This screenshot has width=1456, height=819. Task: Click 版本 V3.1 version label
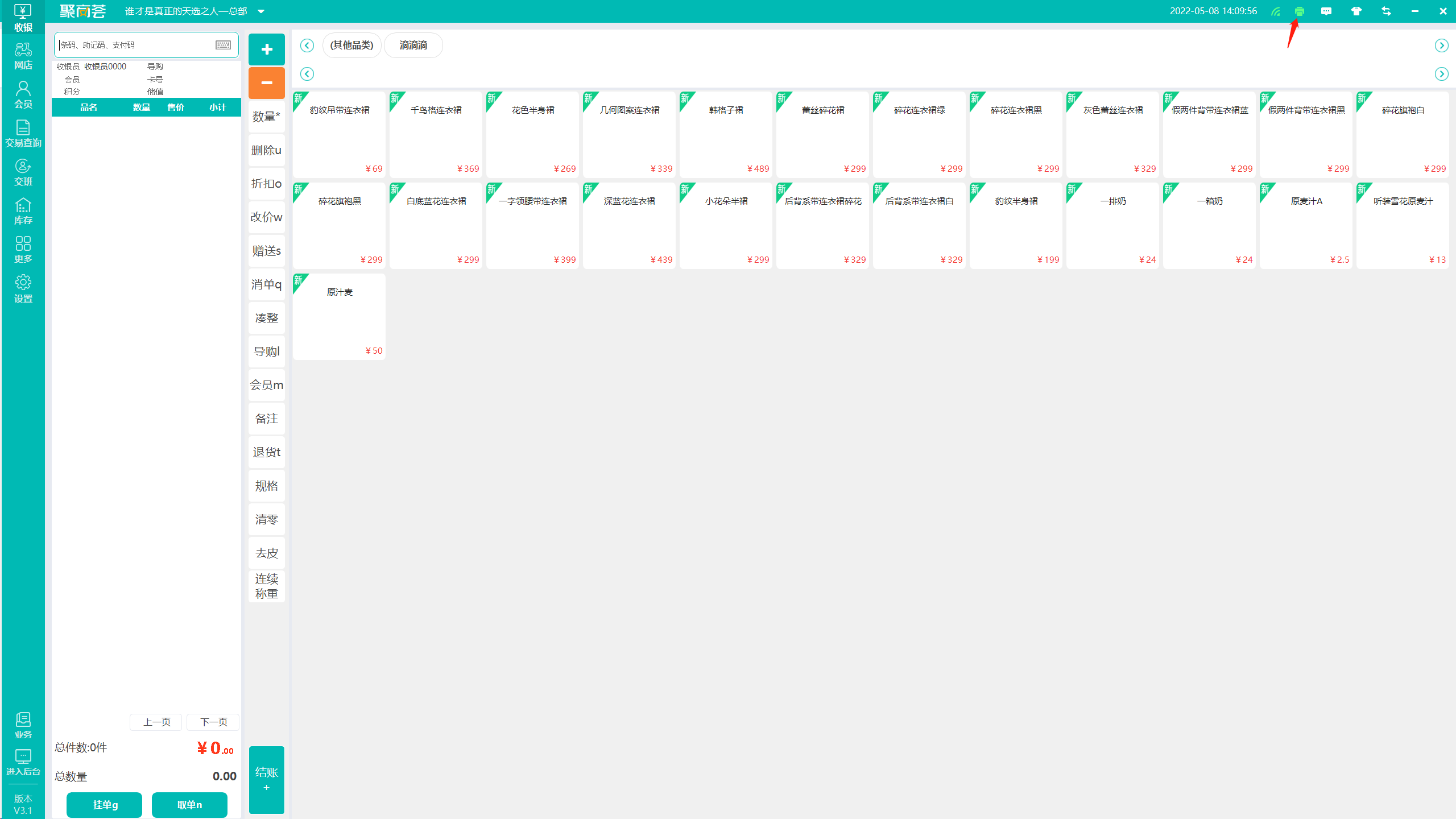23,804
